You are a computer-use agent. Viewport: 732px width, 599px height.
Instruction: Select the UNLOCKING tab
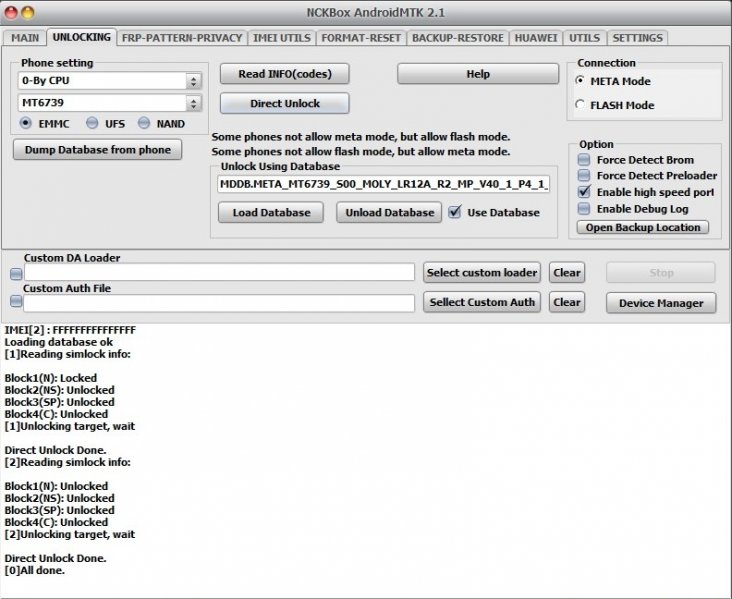[x=82, y=37]
